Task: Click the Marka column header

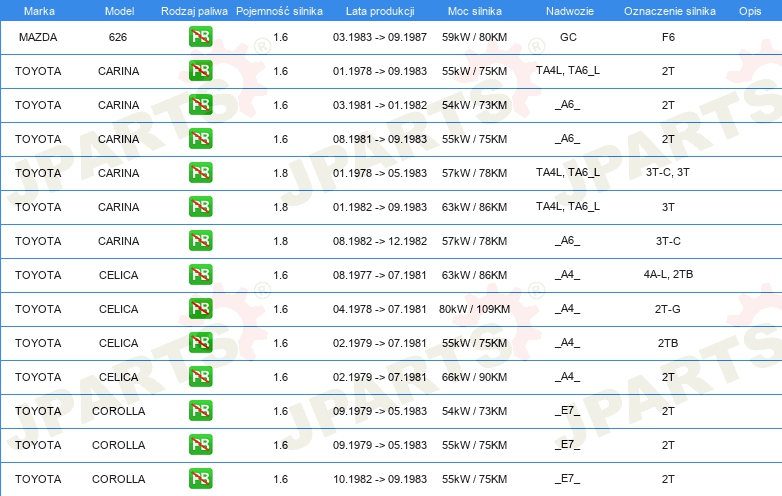Action: click(39, 11)
